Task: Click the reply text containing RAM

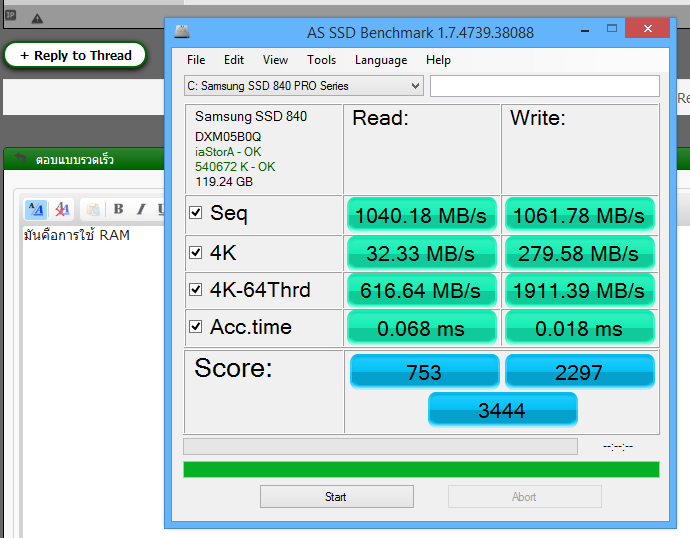Action: [77, 234]
